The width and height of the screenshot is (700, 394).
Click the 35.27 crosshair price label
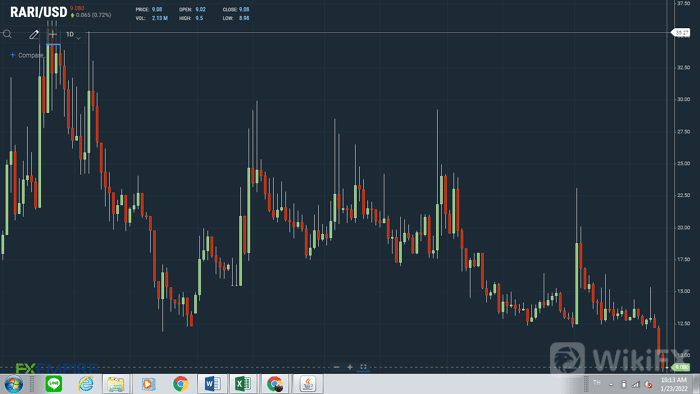(681, 33)
